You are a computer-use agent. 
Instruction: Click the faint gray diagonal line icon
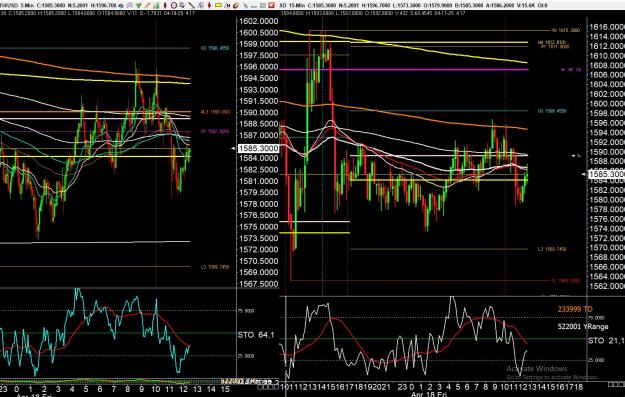(x=245, y=5)
